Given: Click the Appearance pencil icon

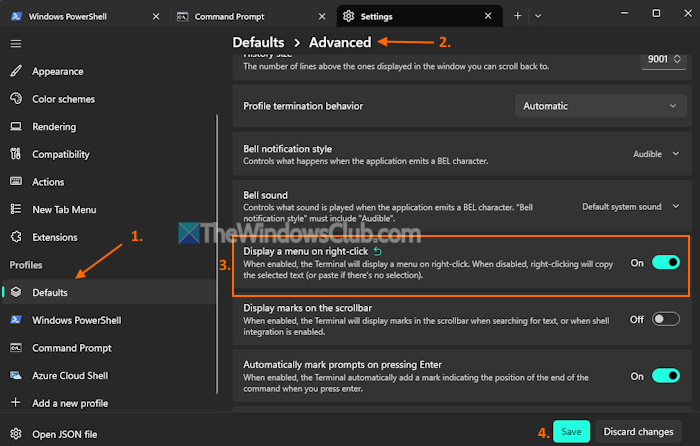Looking at the screenshot, I should coord(16,71).
